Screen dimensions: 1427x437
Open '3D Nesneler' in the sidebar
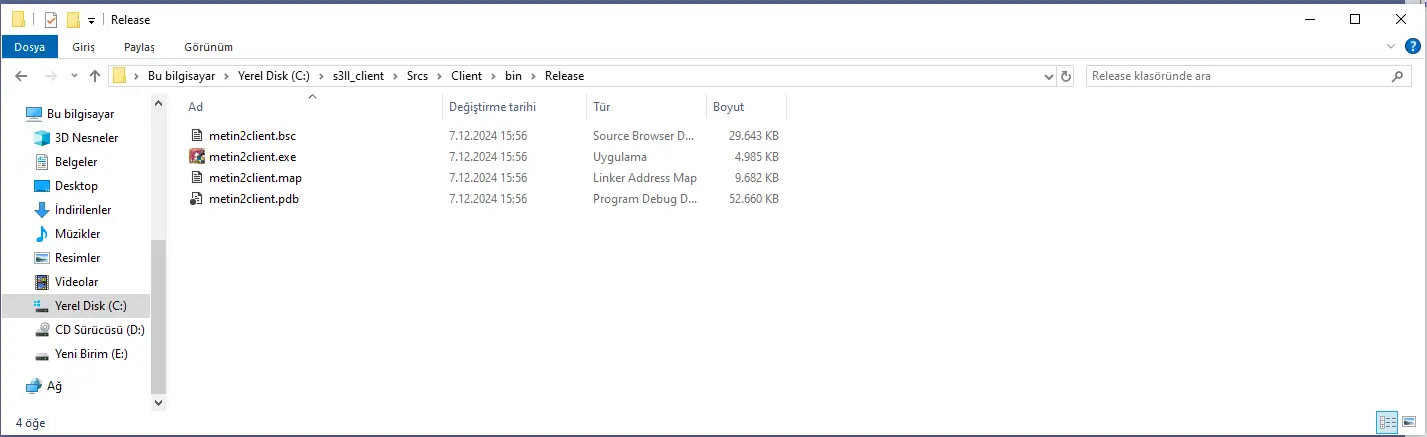pos(86,138)
